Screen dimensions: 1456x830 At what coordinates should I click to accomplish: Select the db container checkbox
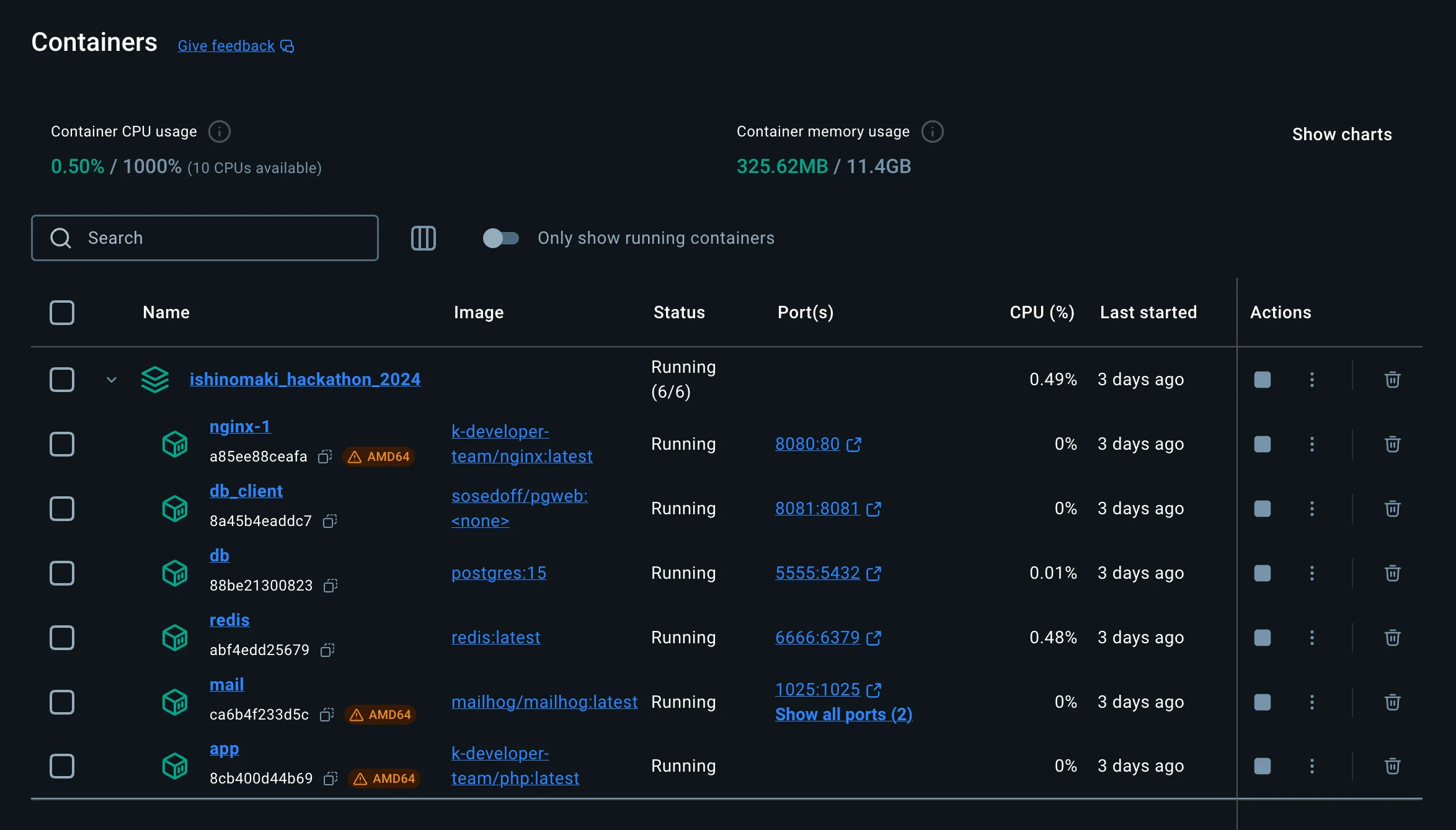[x=62, y=573]
